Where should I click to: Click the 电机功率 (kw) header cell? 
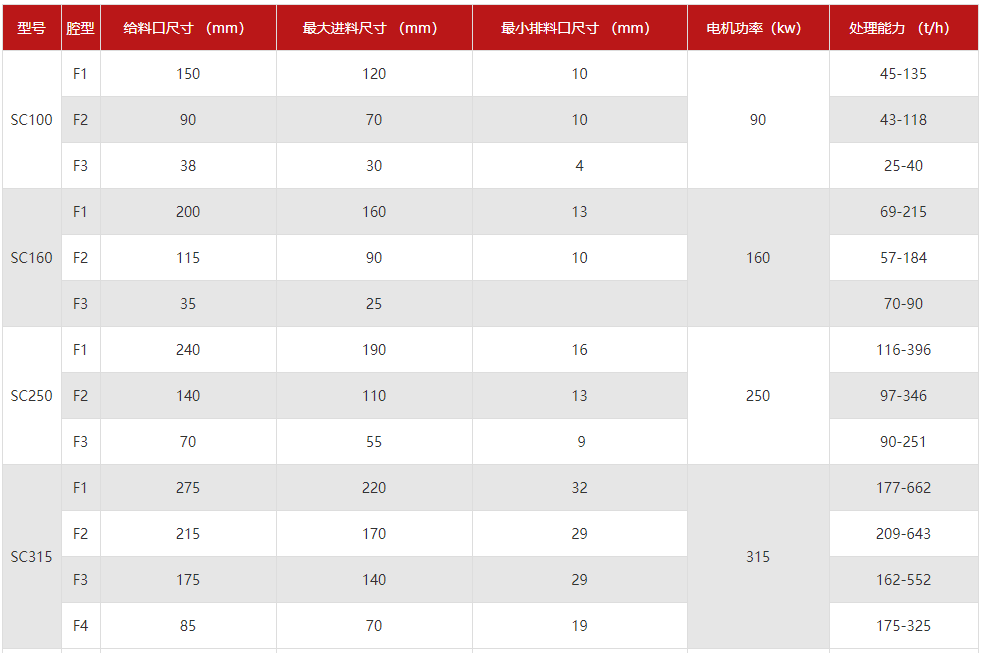point(759,28)
